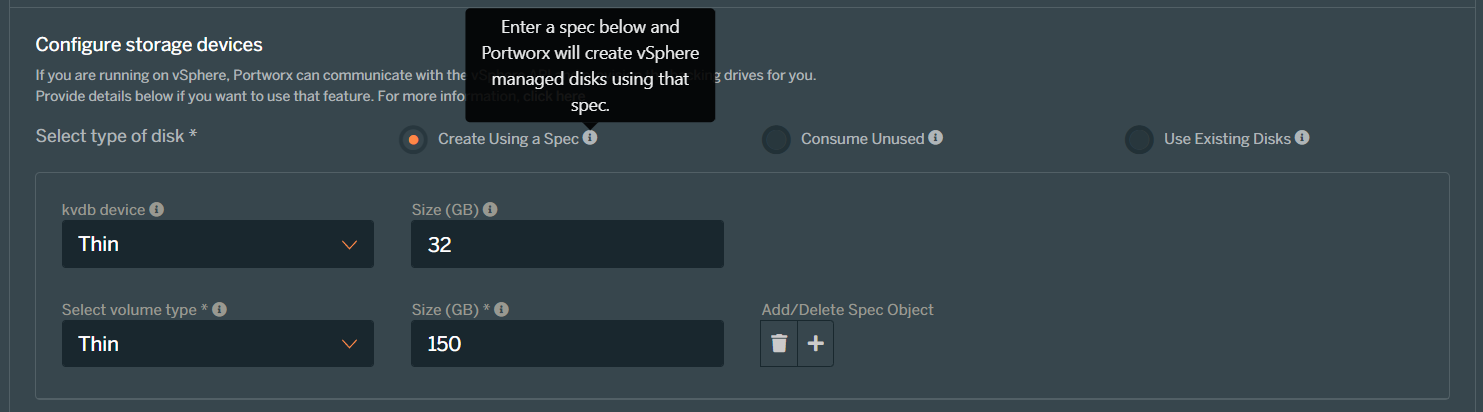
Task: Click the kvdb size field showing 32
Action: click(567, 244)
